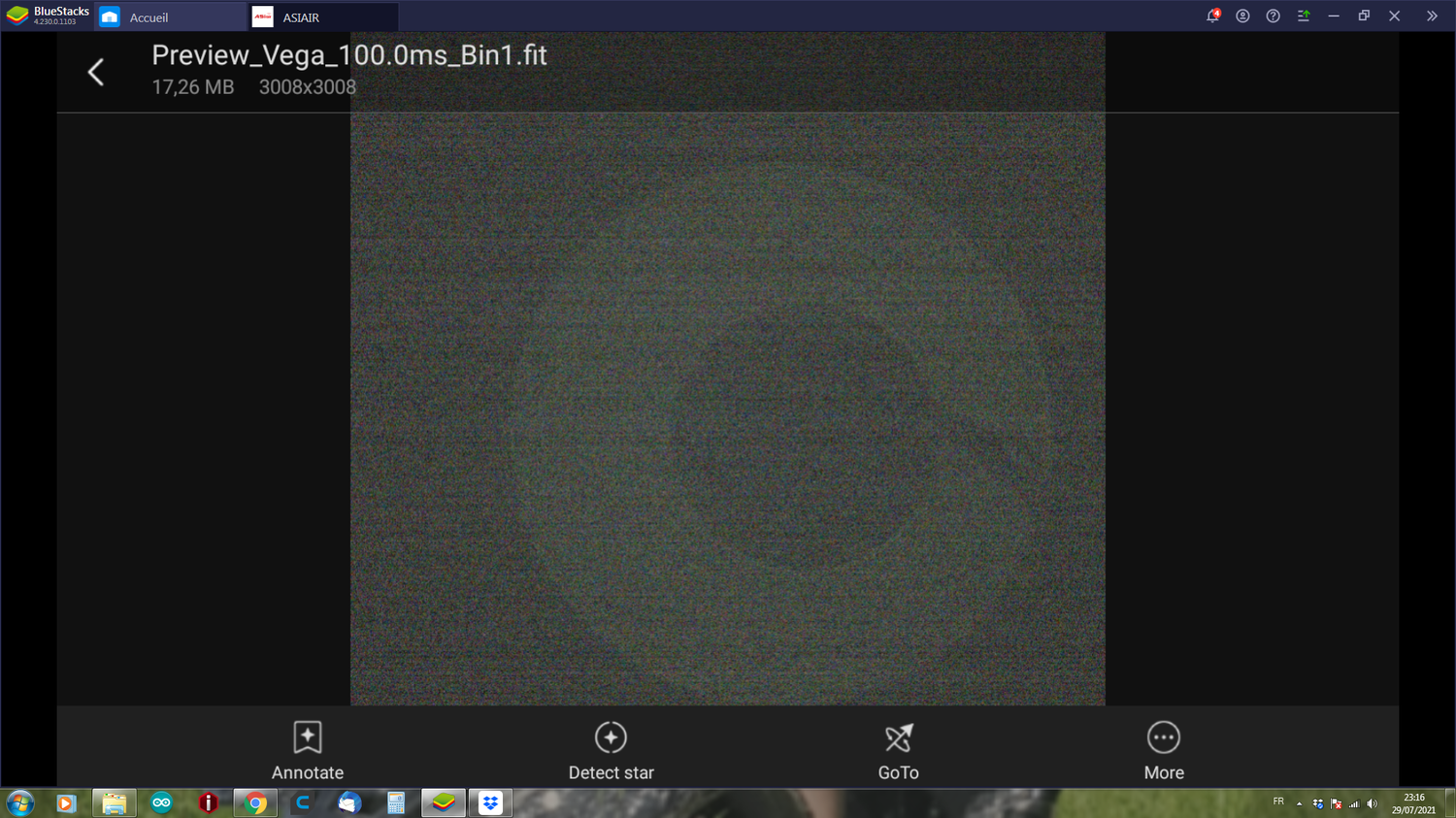The height and width of the screenshot is (818, 1456).
Task: Open the Calculator from the taskbar
Action: point(396,802)
